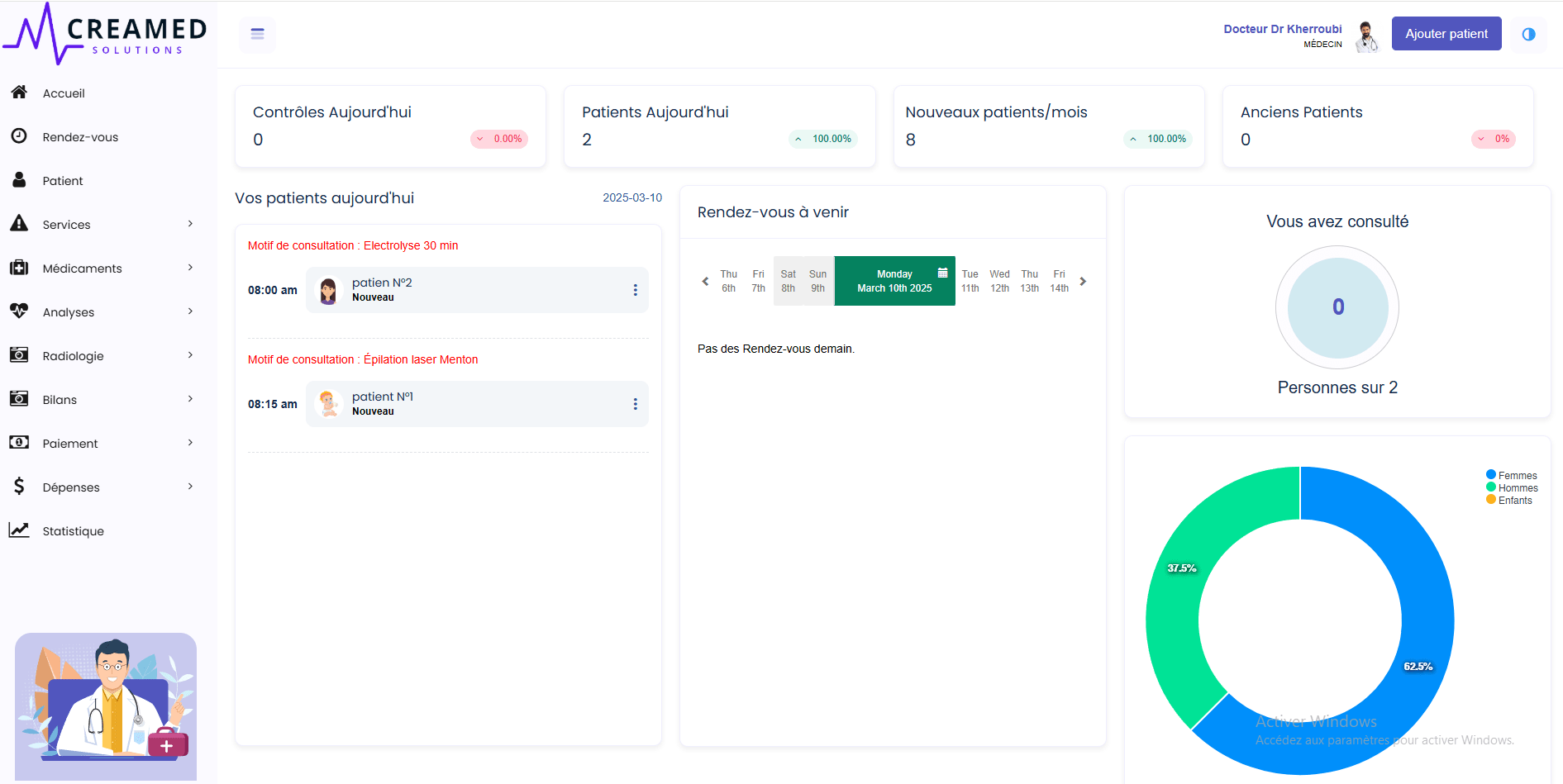
Task: Click the Rendez-vous clock icon
Action: (x=19, y=136)
